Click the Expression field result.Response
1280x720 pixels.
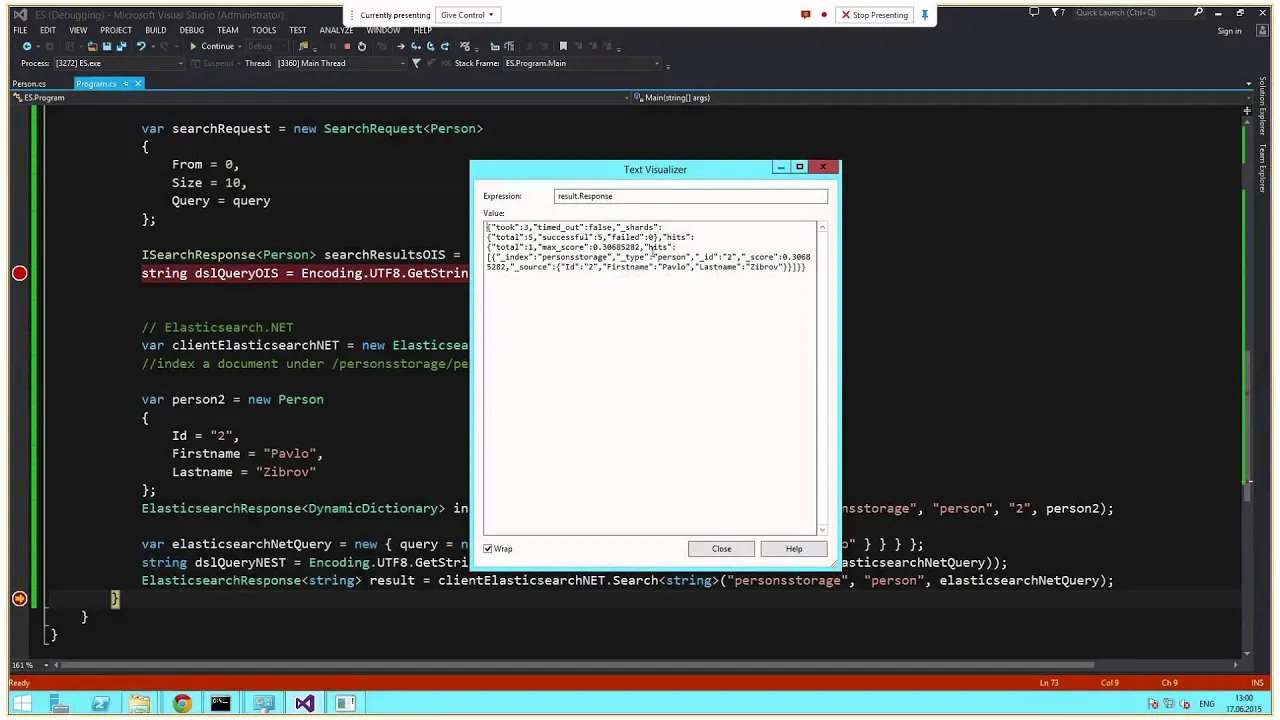pyautogui.click(x=691, y=196)
